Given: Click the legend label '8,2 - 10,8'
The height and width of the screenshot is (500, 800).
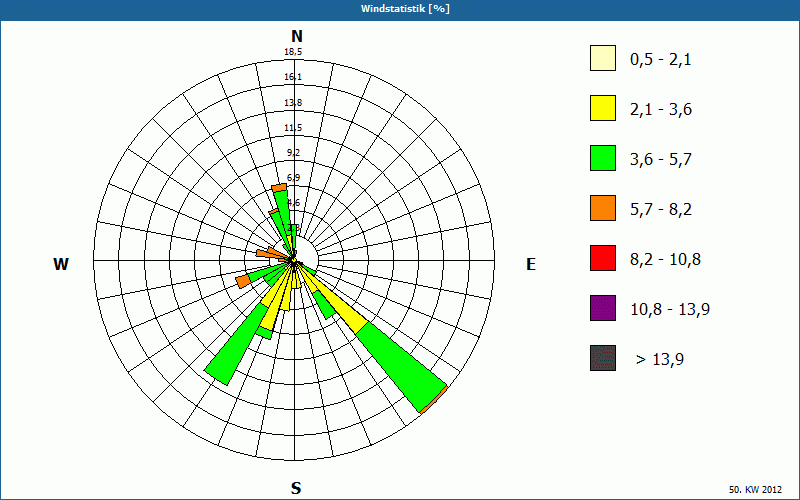Looking at the screenshot, I should coord(665,260).
